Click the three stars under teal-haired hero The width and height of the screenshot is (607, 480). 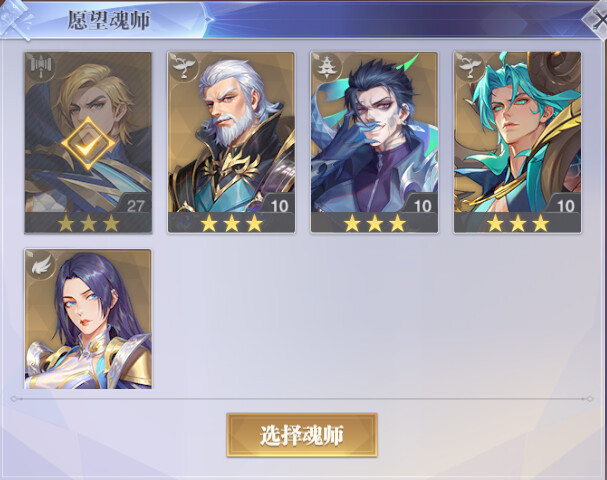(518, 223)
